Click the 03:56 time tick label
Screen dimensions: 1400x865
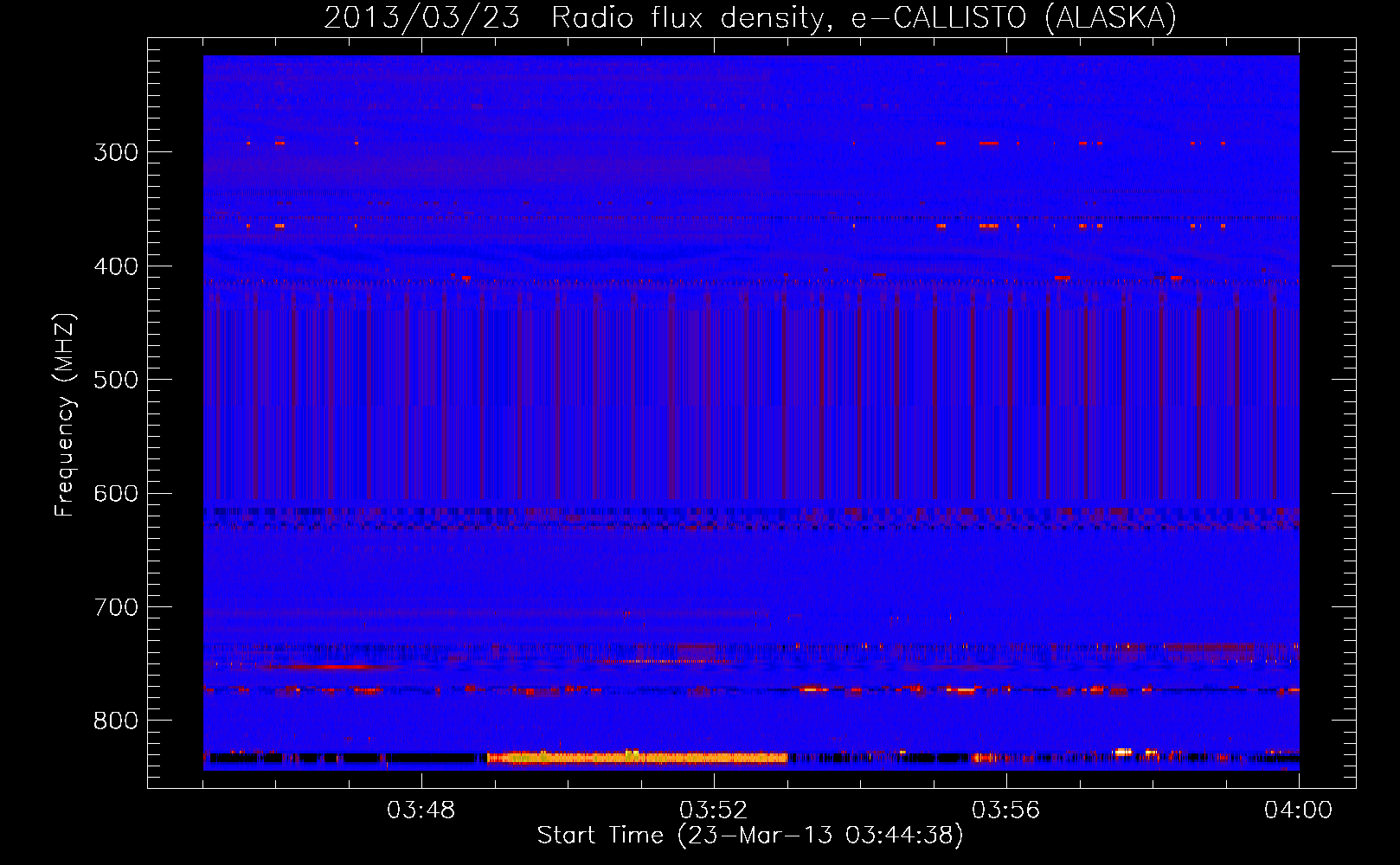1006,811
